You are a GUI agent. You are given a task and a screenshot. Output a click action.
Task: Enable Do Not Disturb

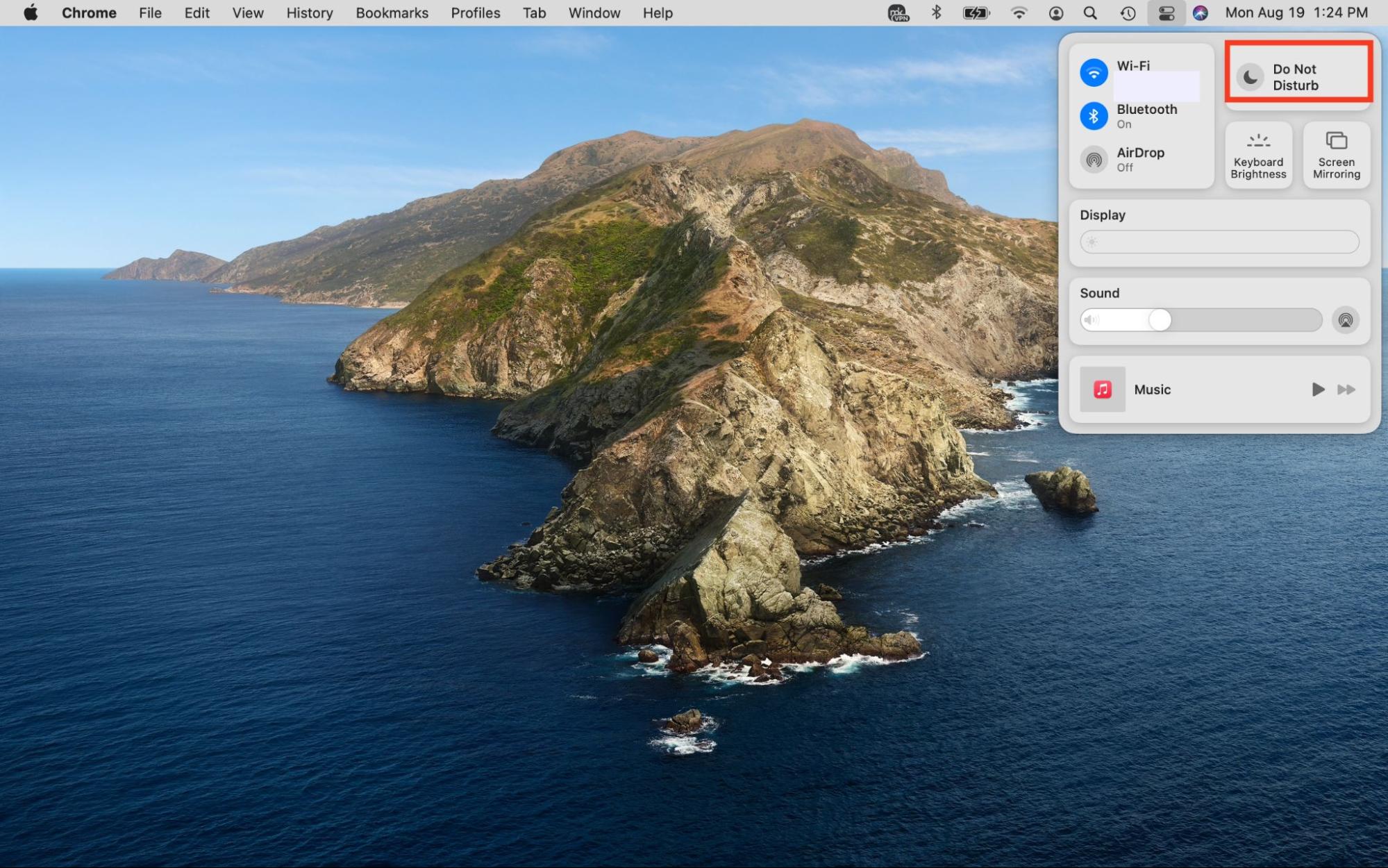(x=1296, y=76)
